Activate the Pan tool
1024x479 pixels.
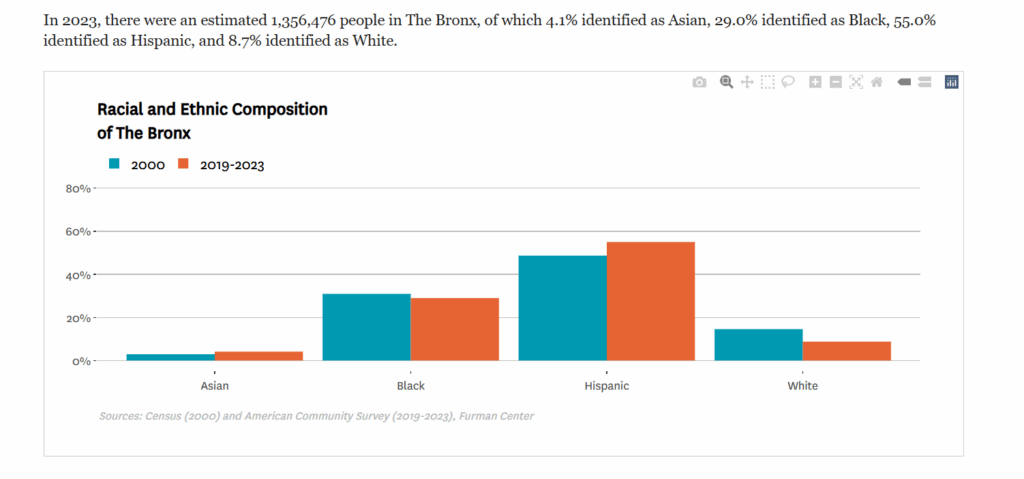point(747,82)
